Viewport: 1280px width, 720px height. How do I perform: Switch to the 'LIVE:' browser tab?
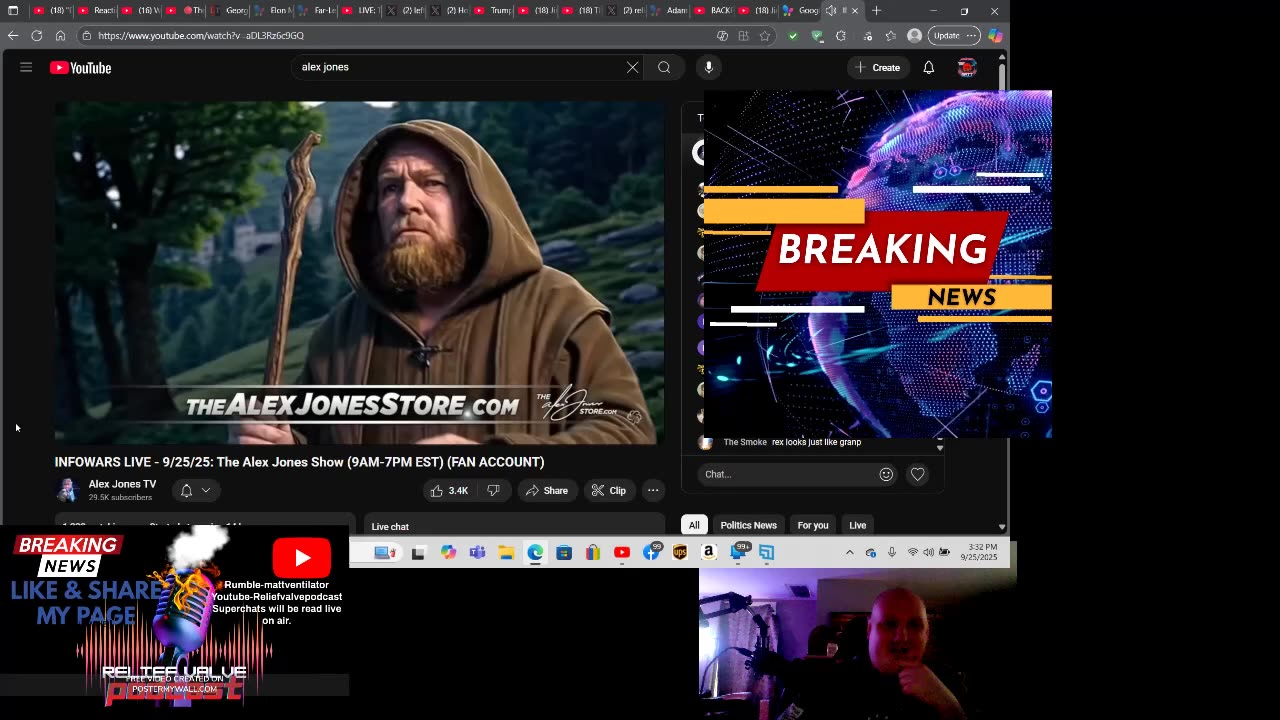click(361, 11)
